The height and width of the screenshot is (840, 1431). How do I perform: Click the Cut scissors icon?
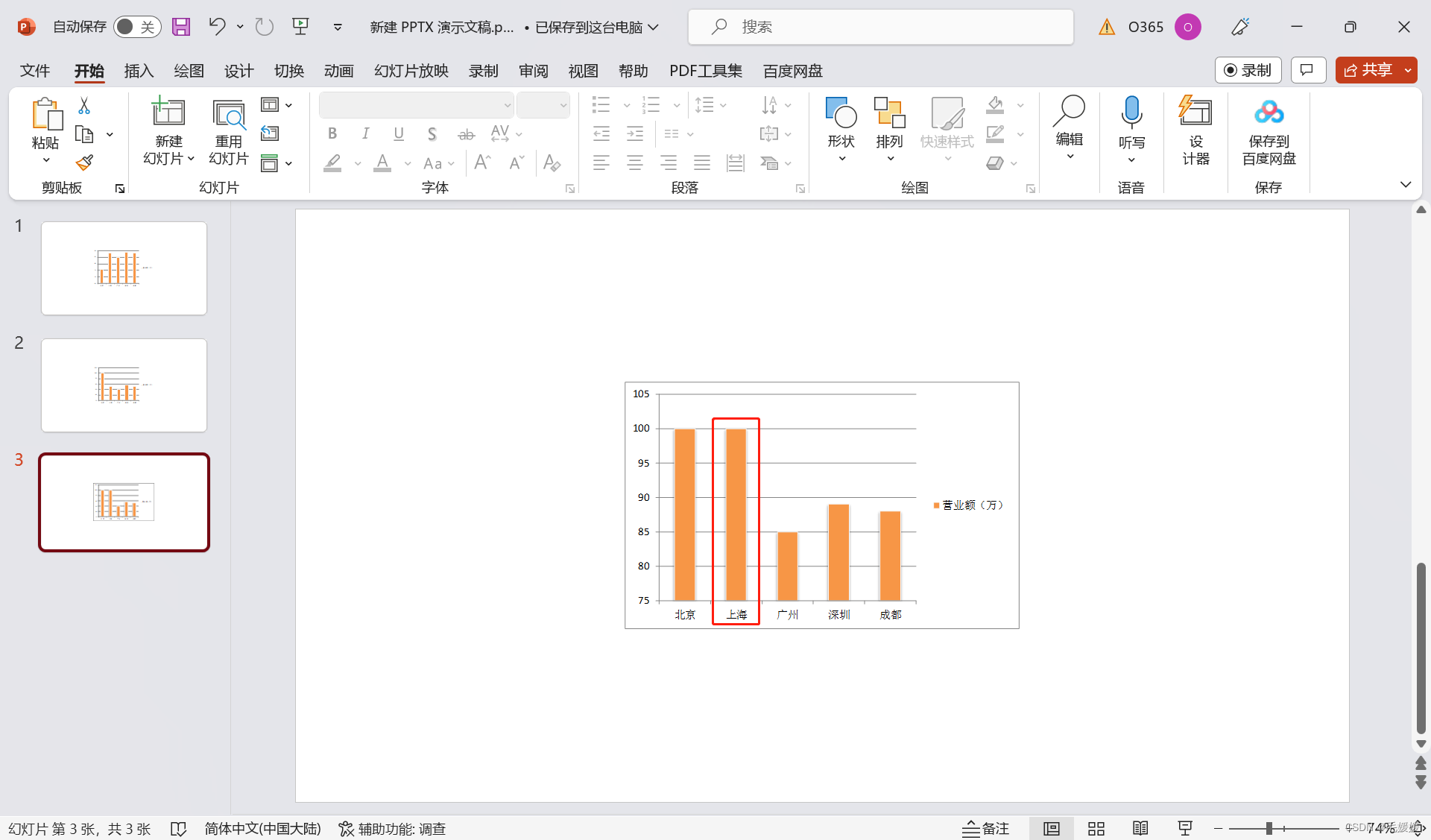tap(84, 107)
